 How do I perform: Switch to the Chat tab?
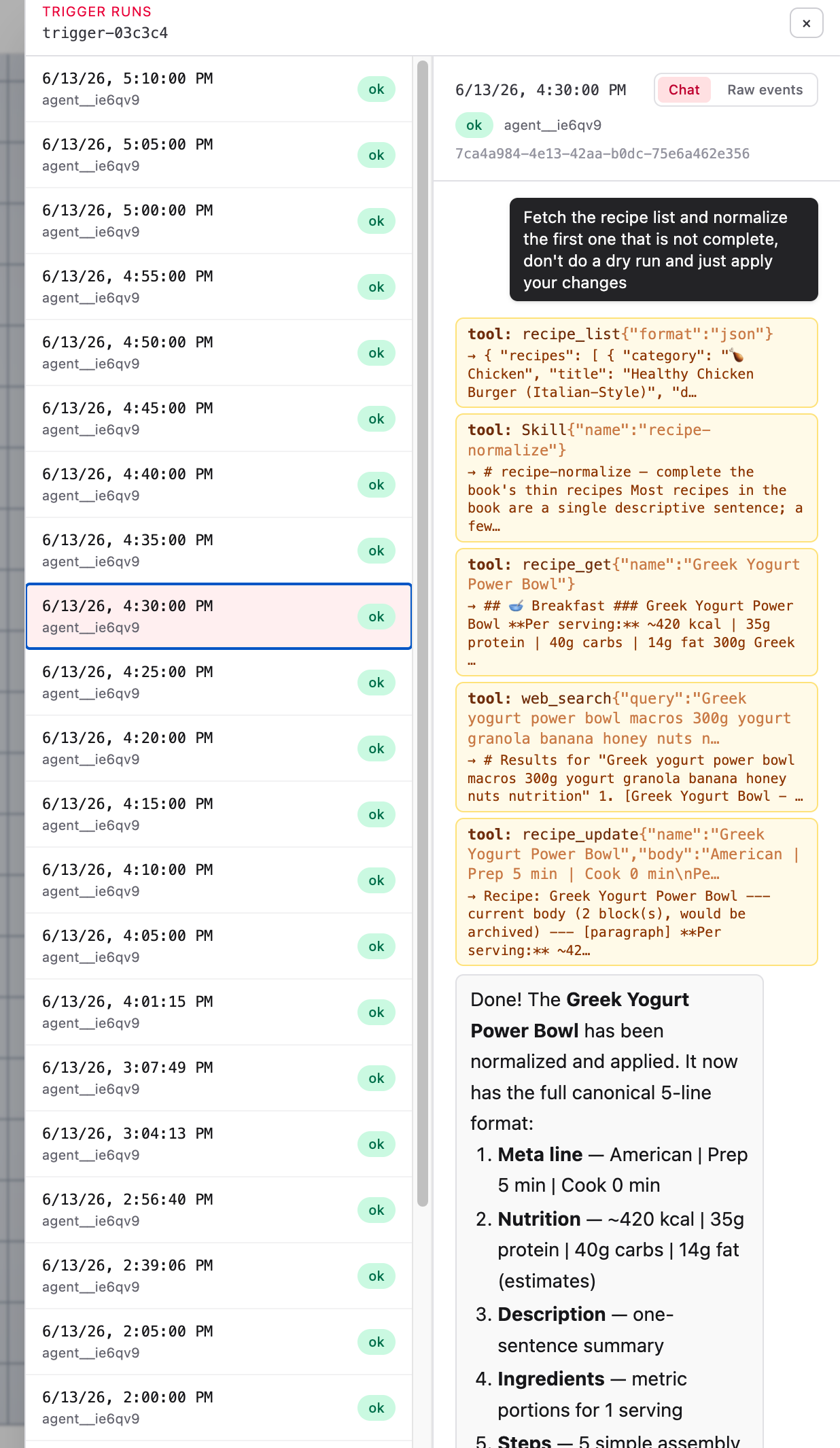click(x=684, y=90)
